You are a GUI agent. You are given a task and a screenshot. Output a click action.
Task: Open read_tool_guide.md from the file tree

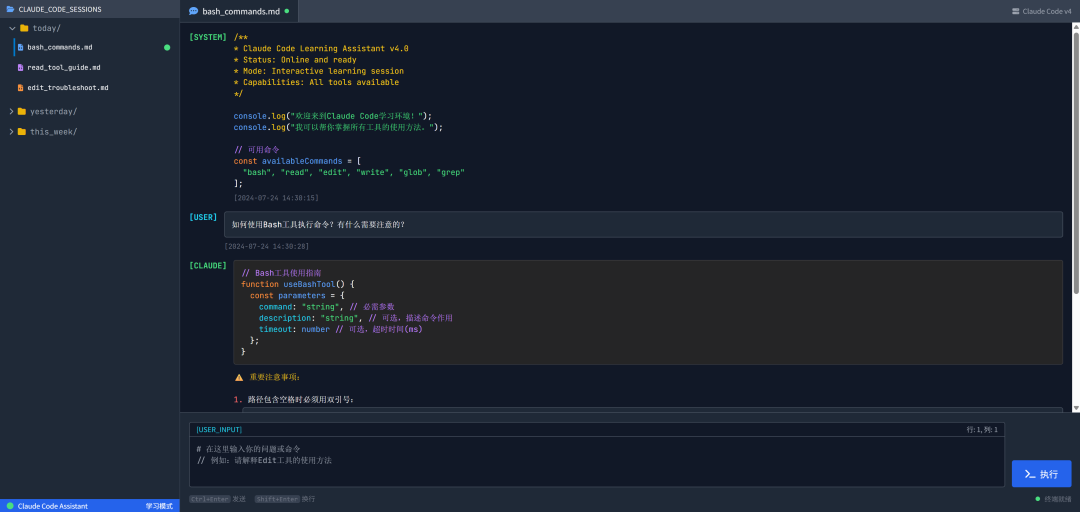[x=63, y=67]
